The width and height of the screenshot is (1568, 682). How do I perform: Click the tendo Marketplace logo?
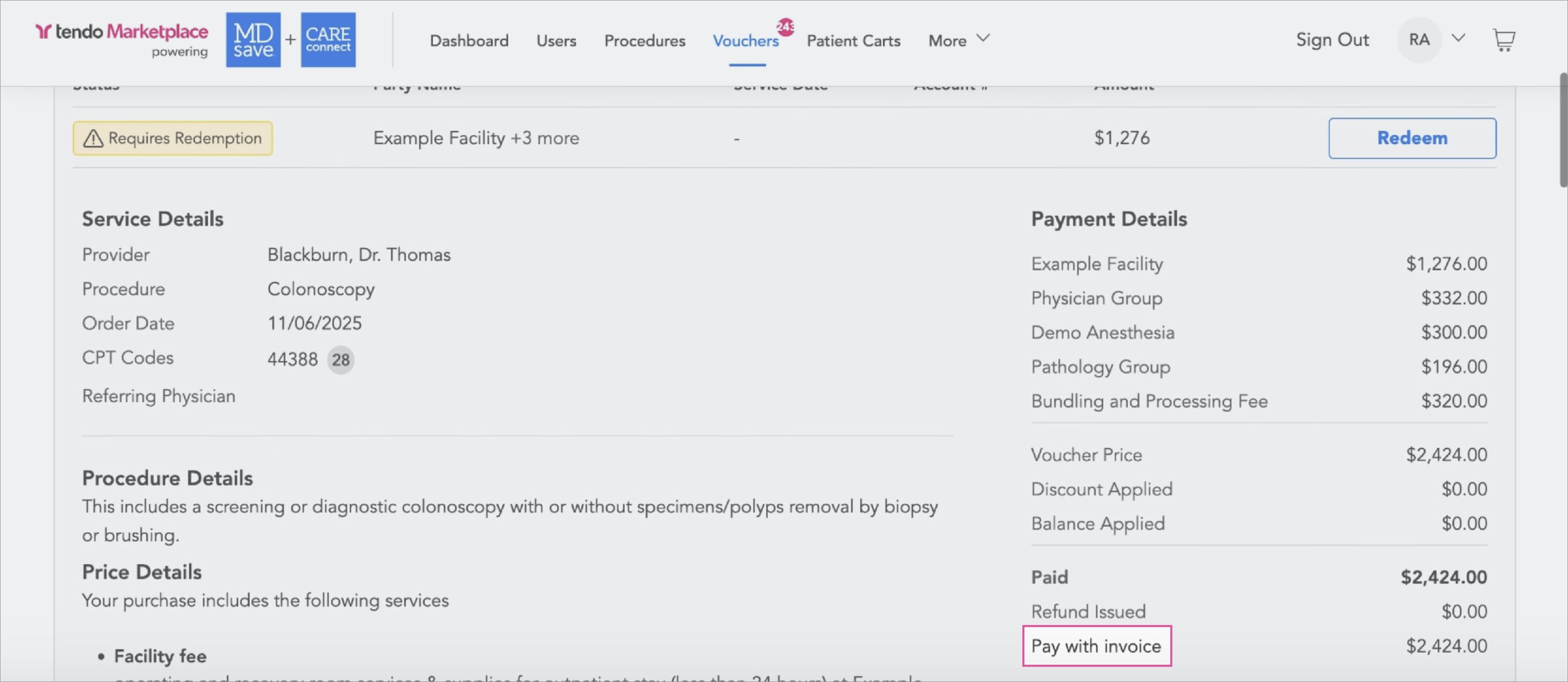tap(122, 32)
